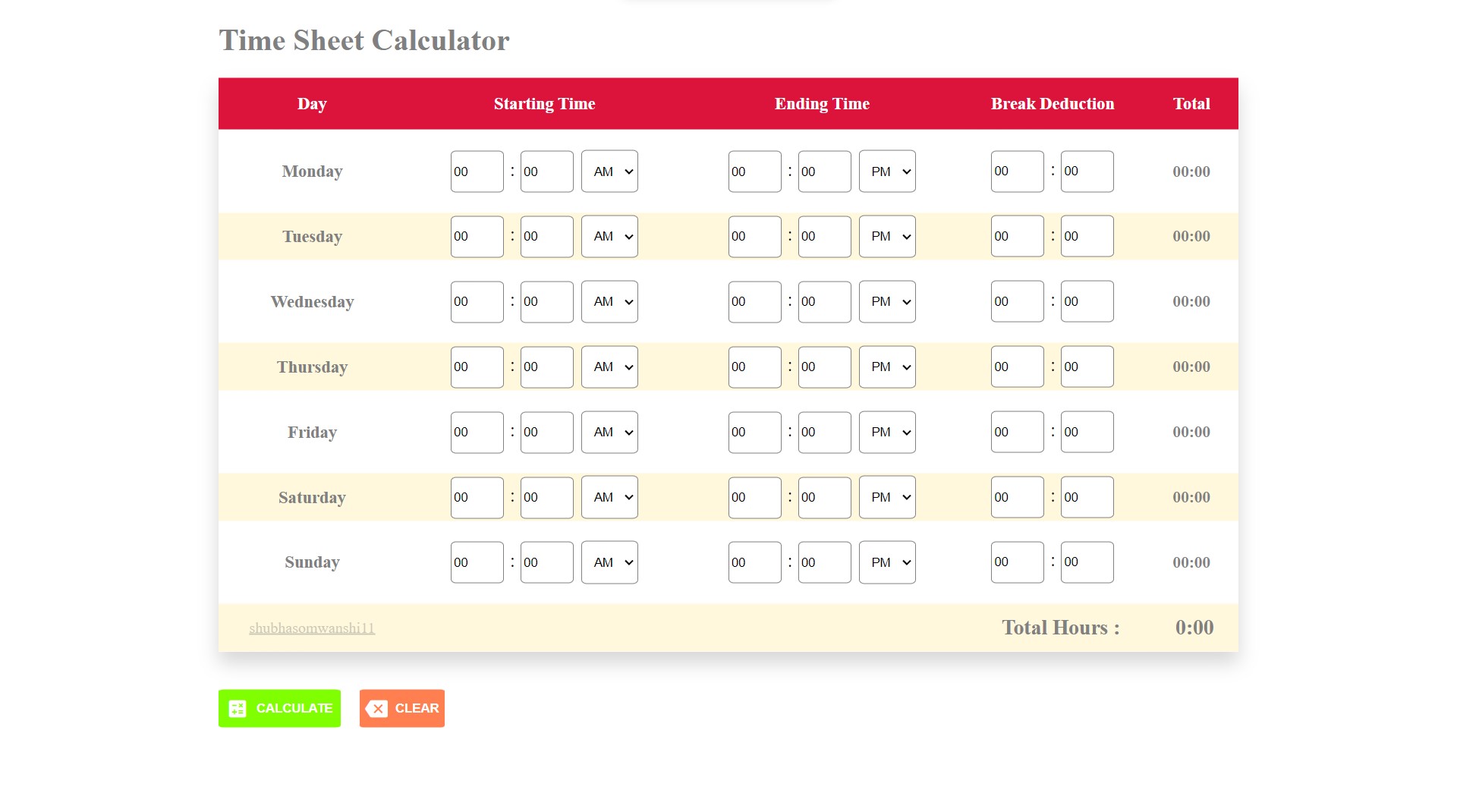Focus Wednesday ending hour field

(x=755, y=302)
